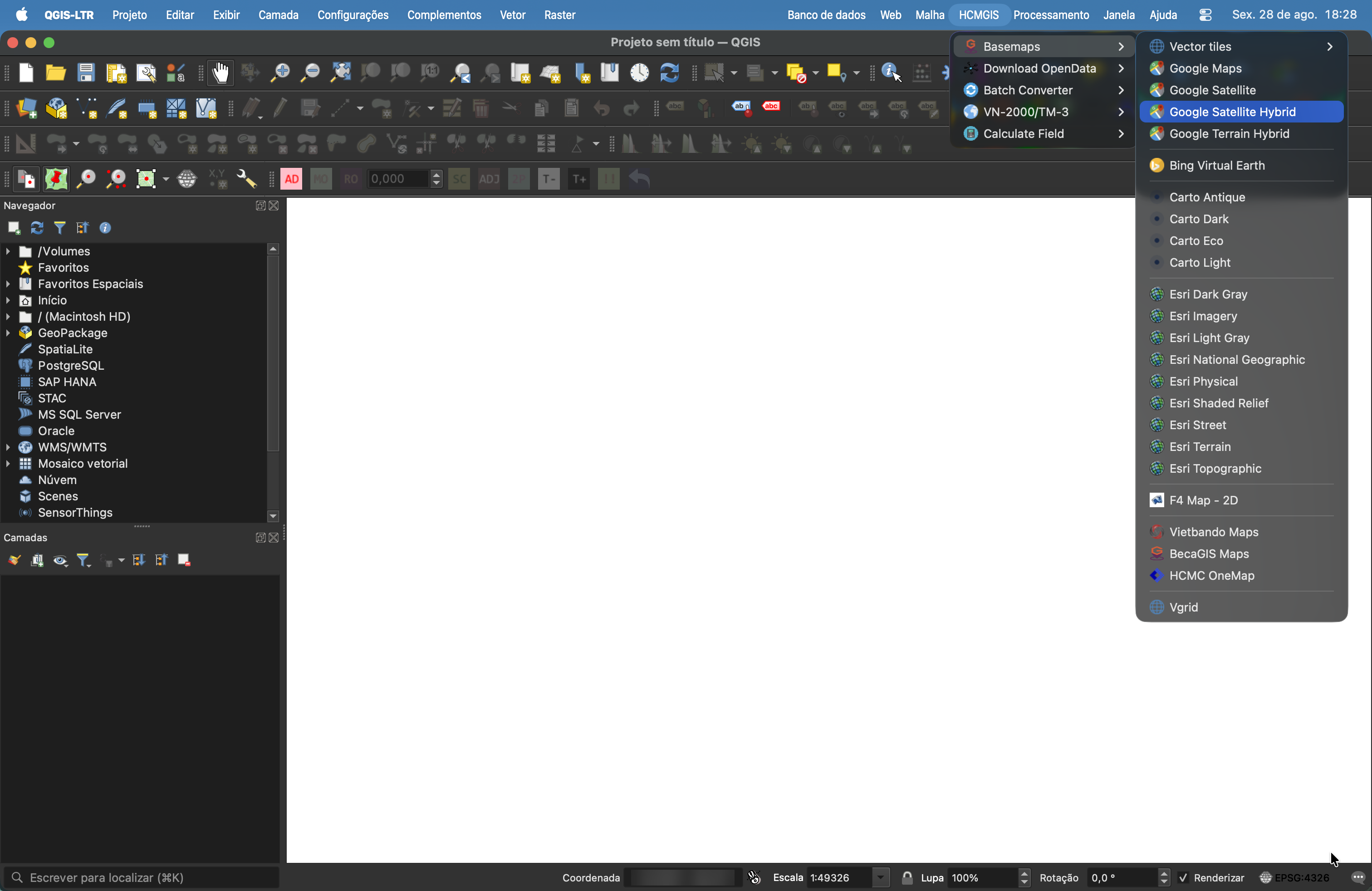Expand the WMS/WMTS tree node
This screenshot has width=1372, height=891.
tap(8, 447)
